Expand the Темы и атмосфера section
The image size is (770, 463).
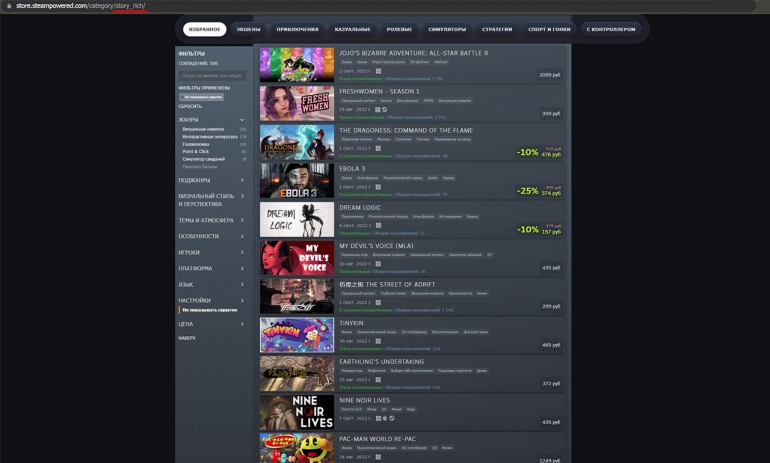[x=212, y=220]
